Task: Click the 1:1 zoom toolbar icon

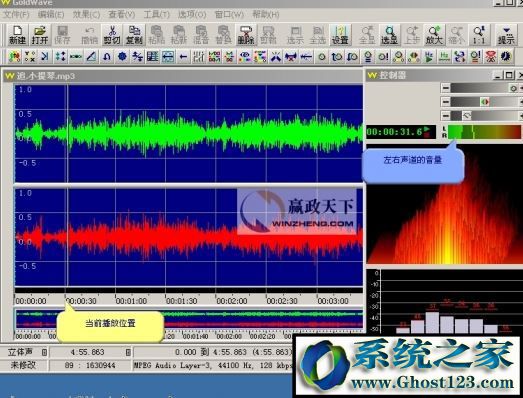Action: [x=479, y=35]
